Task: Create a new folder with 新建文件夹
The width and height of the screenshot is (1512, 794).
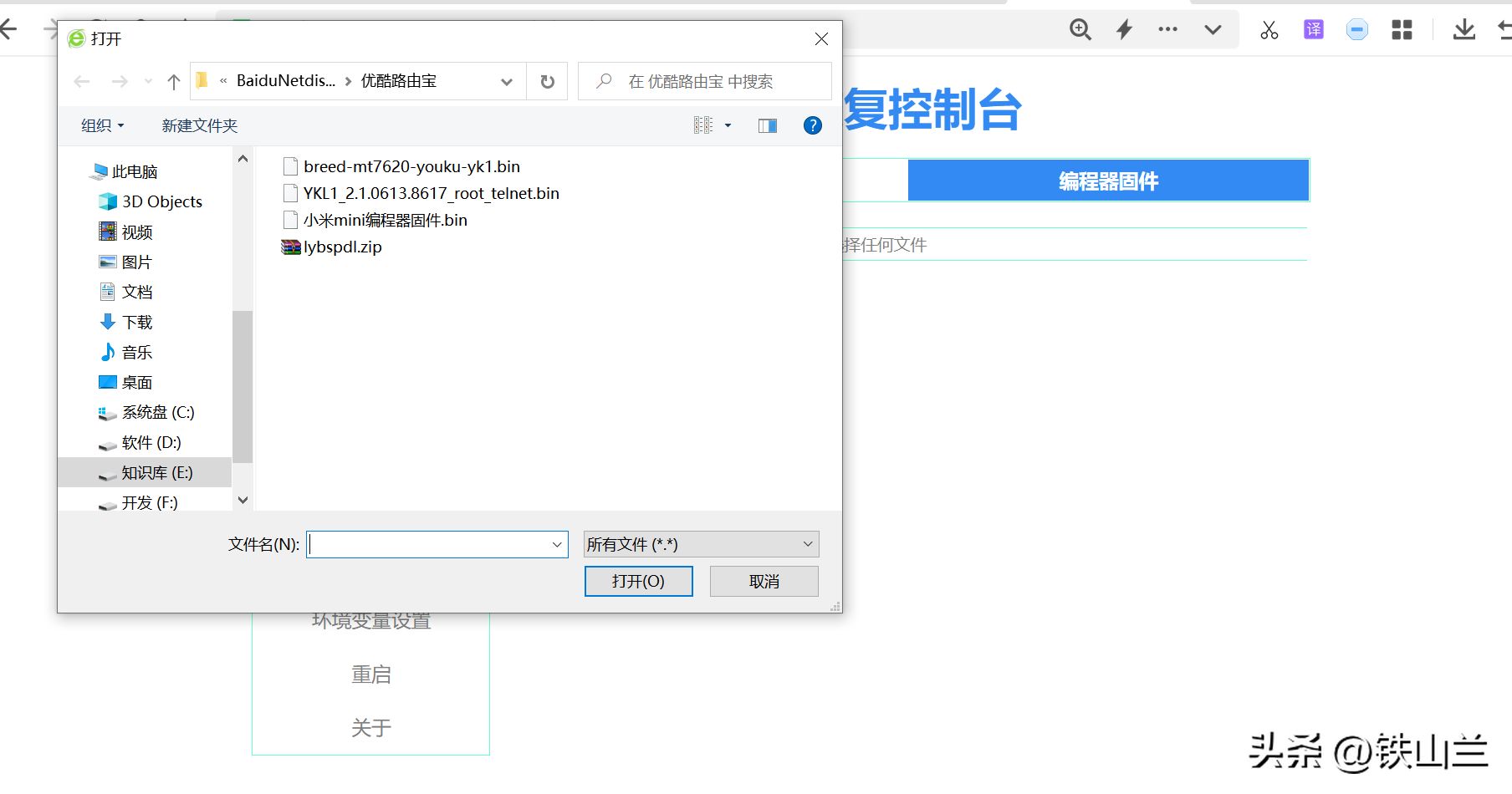Action: point(200,125)
